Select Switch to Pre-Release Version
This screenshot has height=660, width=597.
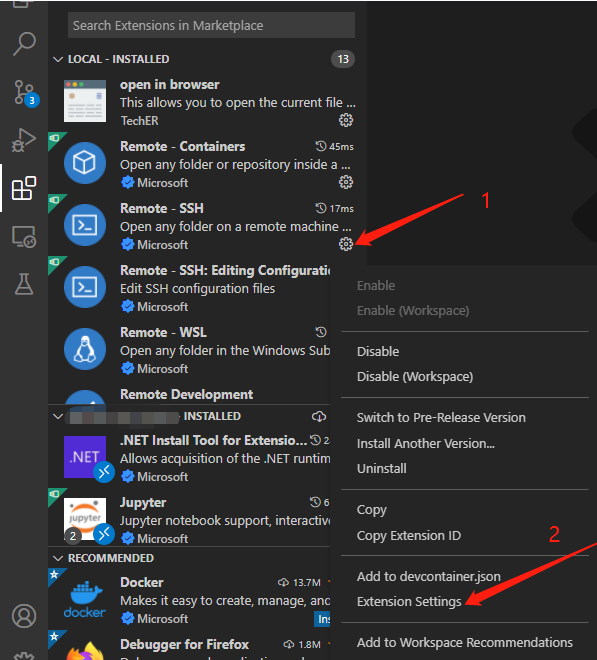point(441,418)
